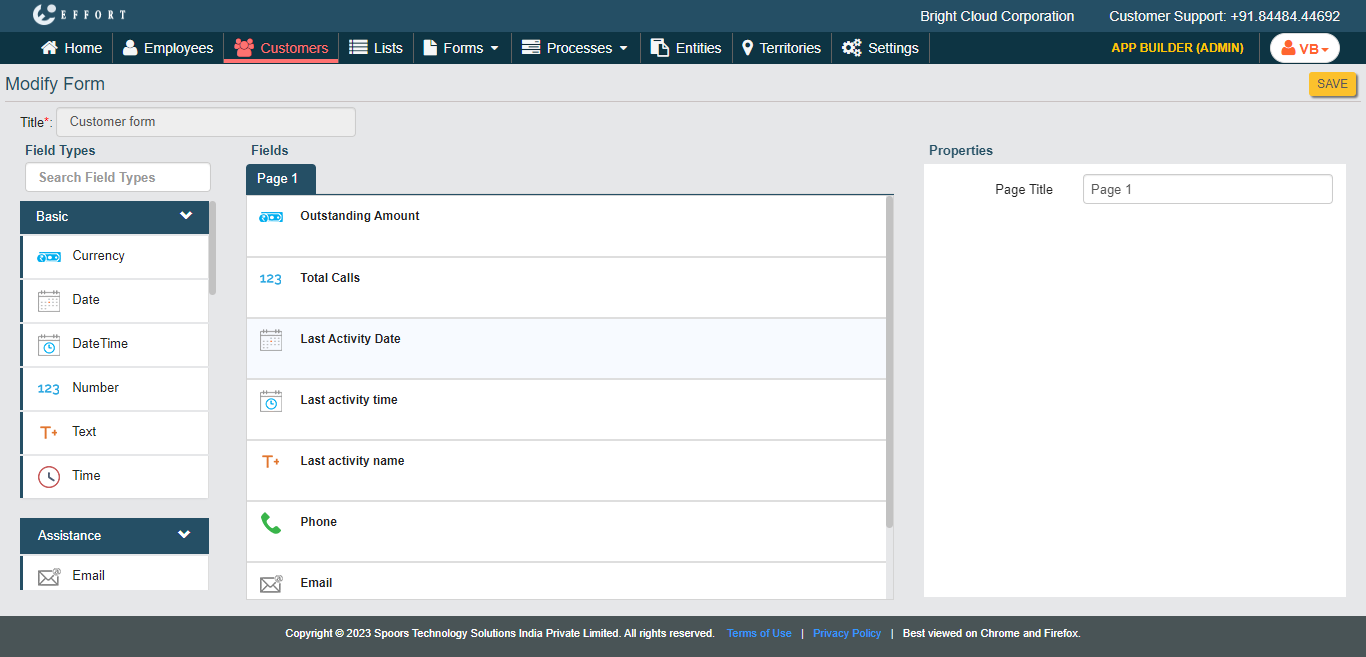The width and height of the screenshot is (1366, 657).
Task: Click the Currency field type icon
Action: coord(49,256)
